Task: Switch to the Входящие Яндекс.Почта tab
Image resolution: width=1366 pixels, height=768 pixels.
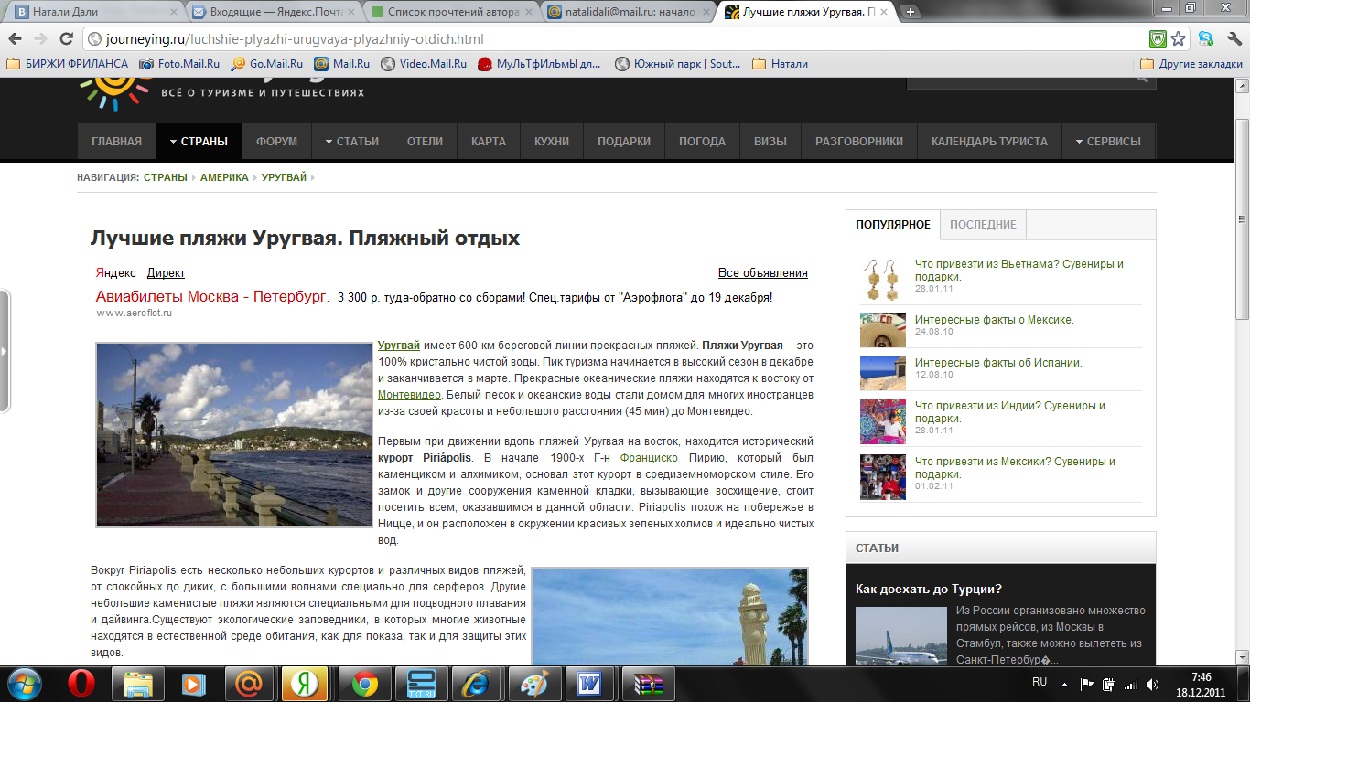Action: coord(272,12)
